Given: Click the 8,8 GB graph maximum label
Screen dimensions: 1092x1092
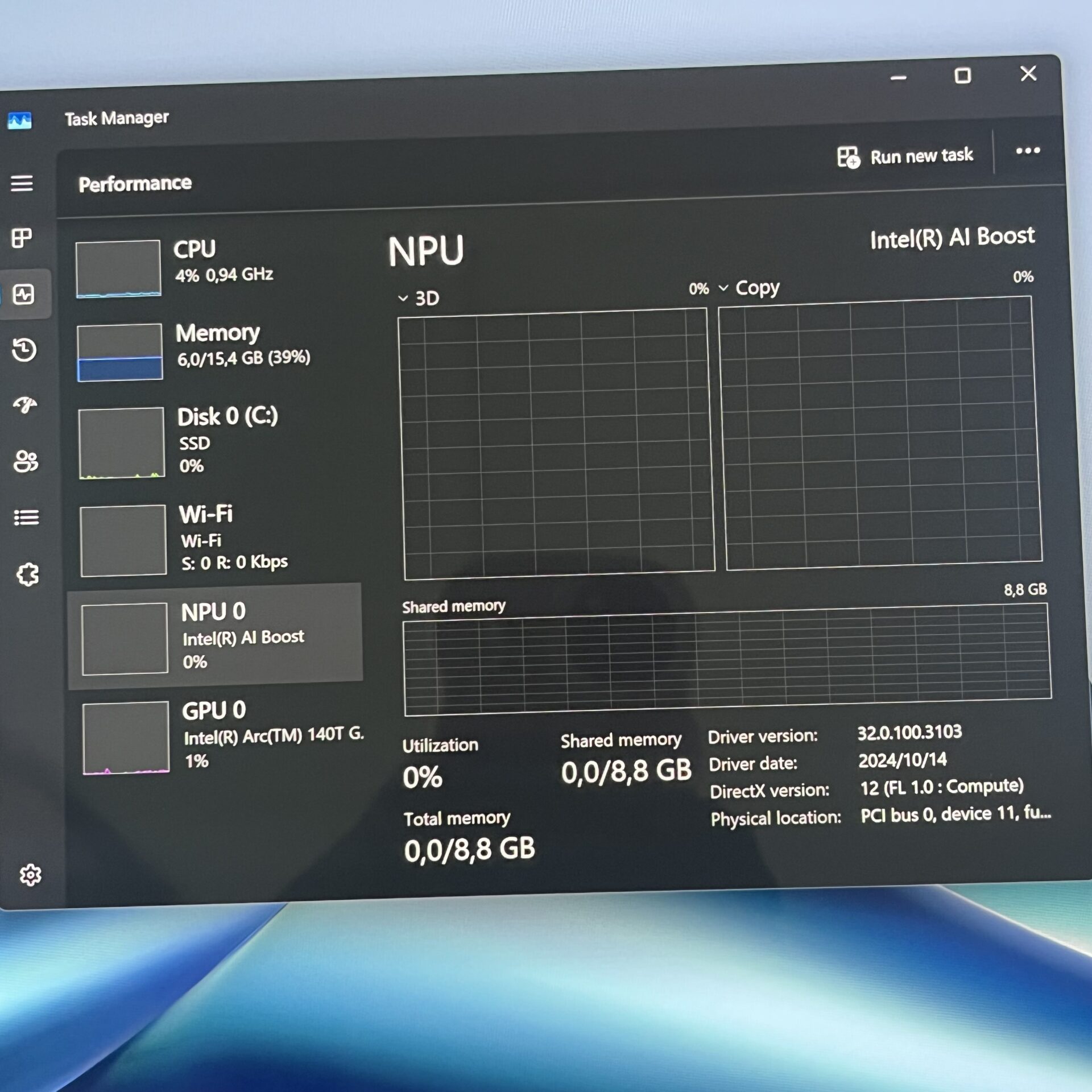Looking at the screenshot, I should pyautogui.click(x=1025, y=589).
